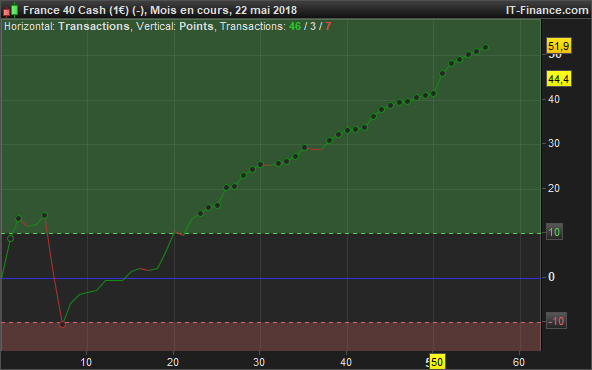
Task: Click the chart title 'France 40 Cash (1€) (-)'
Action: pos(83,10)
